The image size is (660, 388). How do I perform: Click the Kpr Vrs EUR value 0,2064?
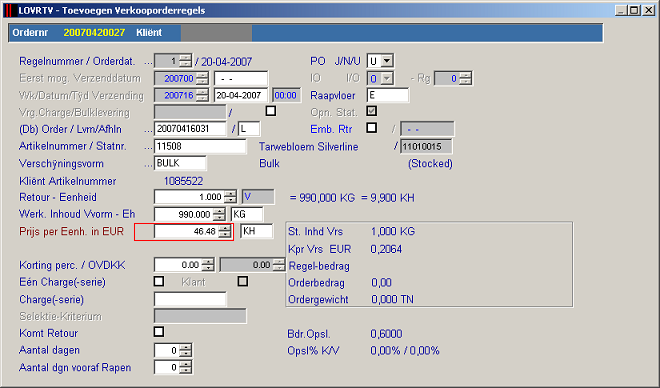pyautogui.click(x=386, y=249)
